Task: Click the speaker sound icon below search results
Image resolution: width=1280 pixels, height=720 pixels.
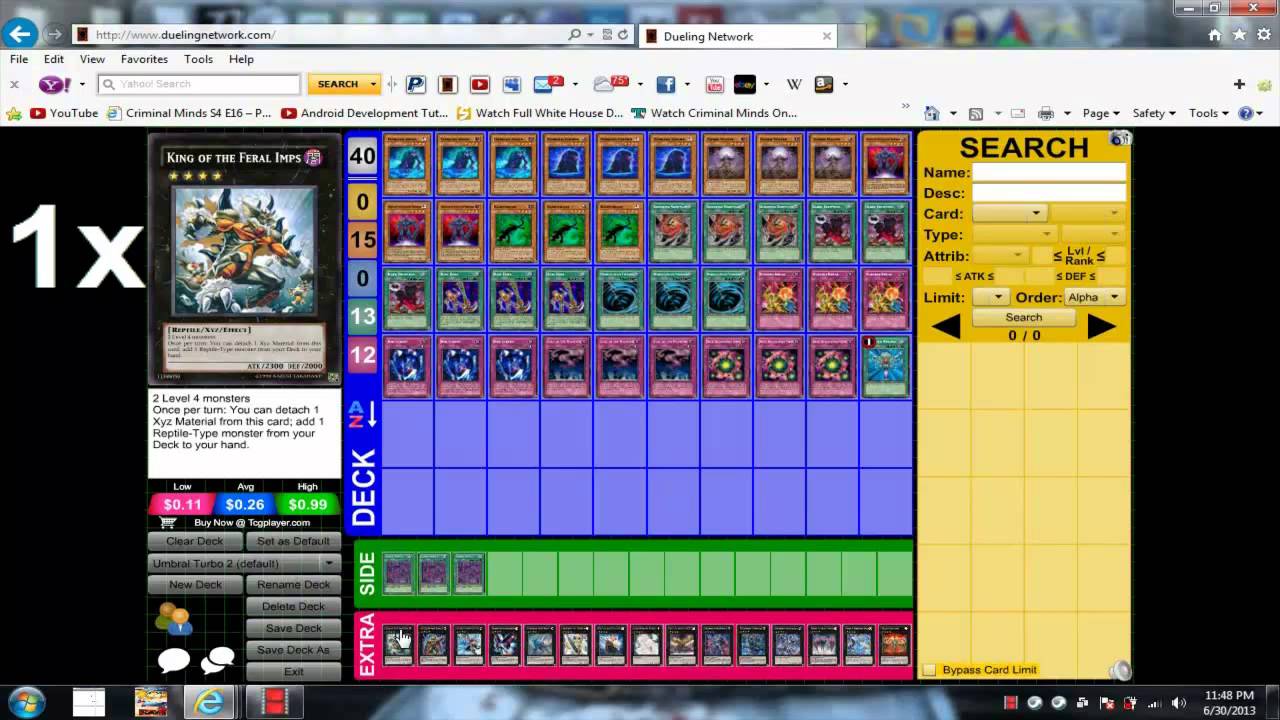Action: [x=1121, y=670]
